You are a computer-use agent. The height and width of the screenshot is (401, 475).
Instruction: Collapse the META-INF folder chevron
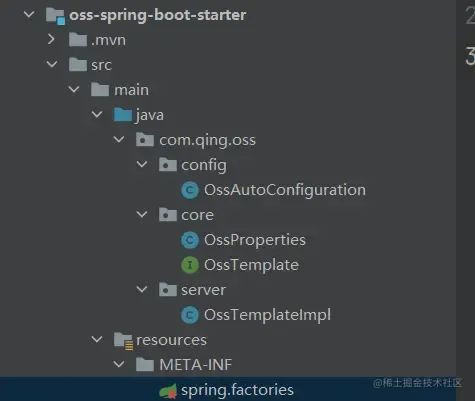pyautogui.click(x=119, y=364)
